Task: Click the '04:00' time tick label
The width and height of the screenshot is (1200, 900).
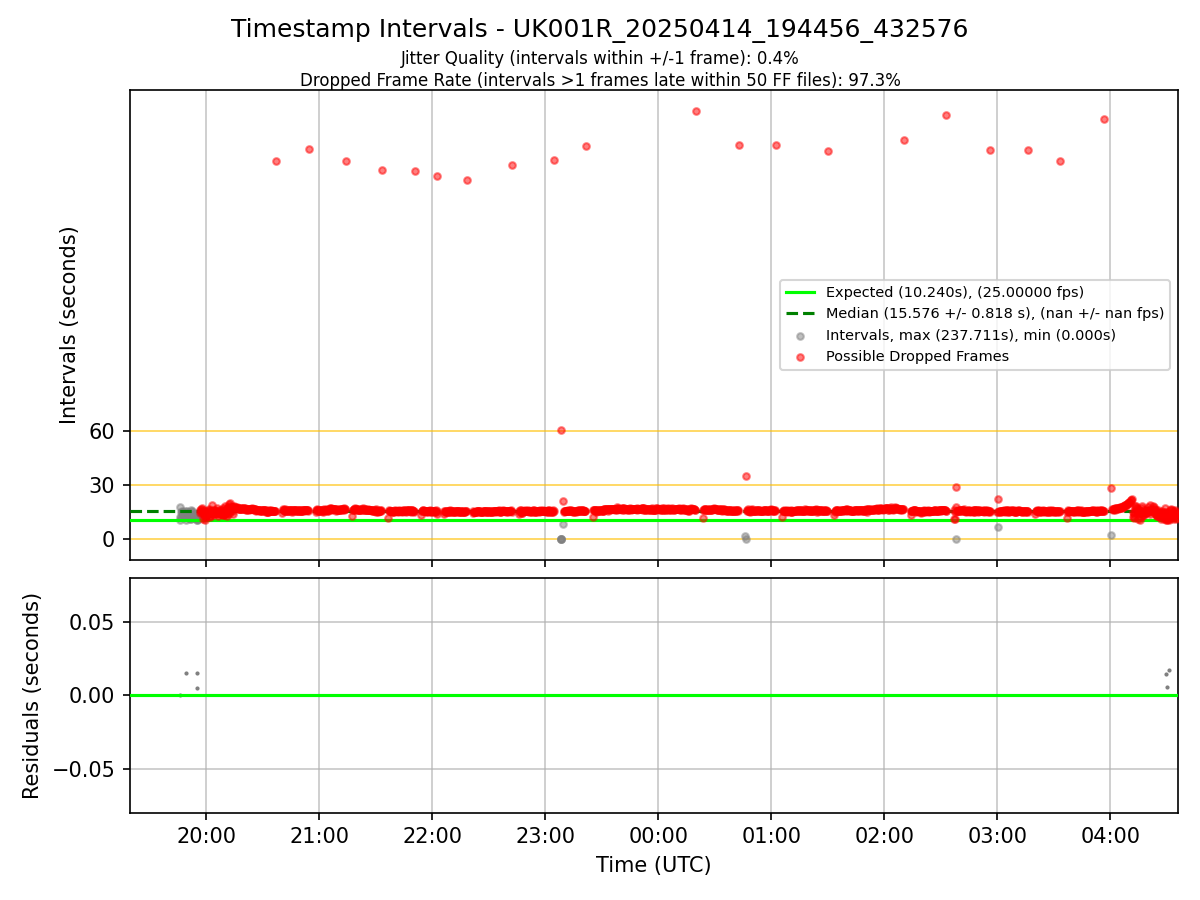Action: [1110, 836]
